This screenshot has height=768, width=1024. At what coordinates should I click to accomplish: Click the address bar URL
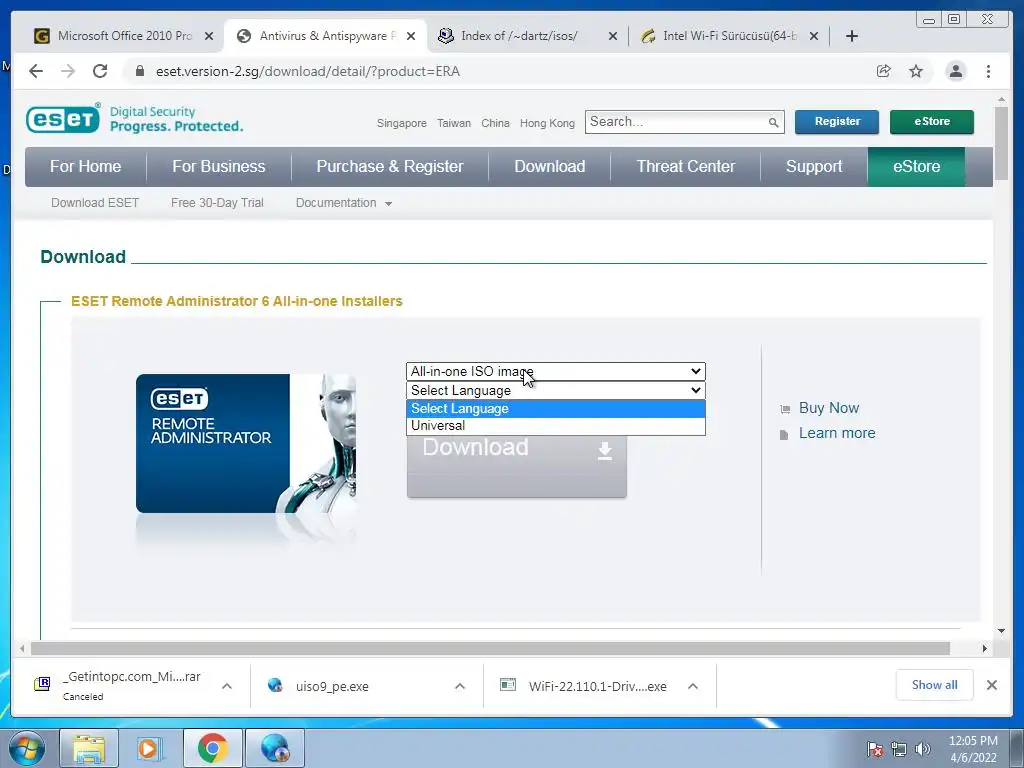(x=308, y=71)
